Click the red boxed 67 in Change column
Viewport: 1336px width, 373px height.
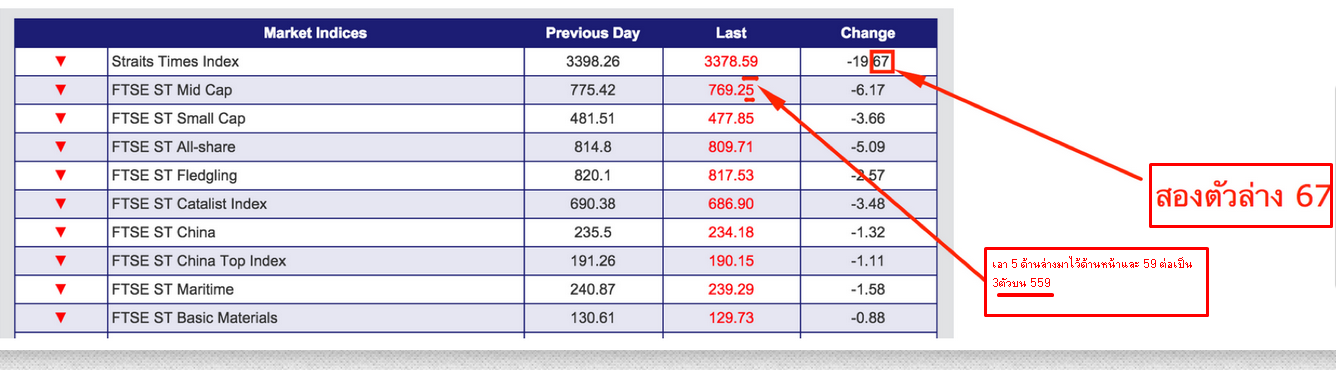click(881, 62)
